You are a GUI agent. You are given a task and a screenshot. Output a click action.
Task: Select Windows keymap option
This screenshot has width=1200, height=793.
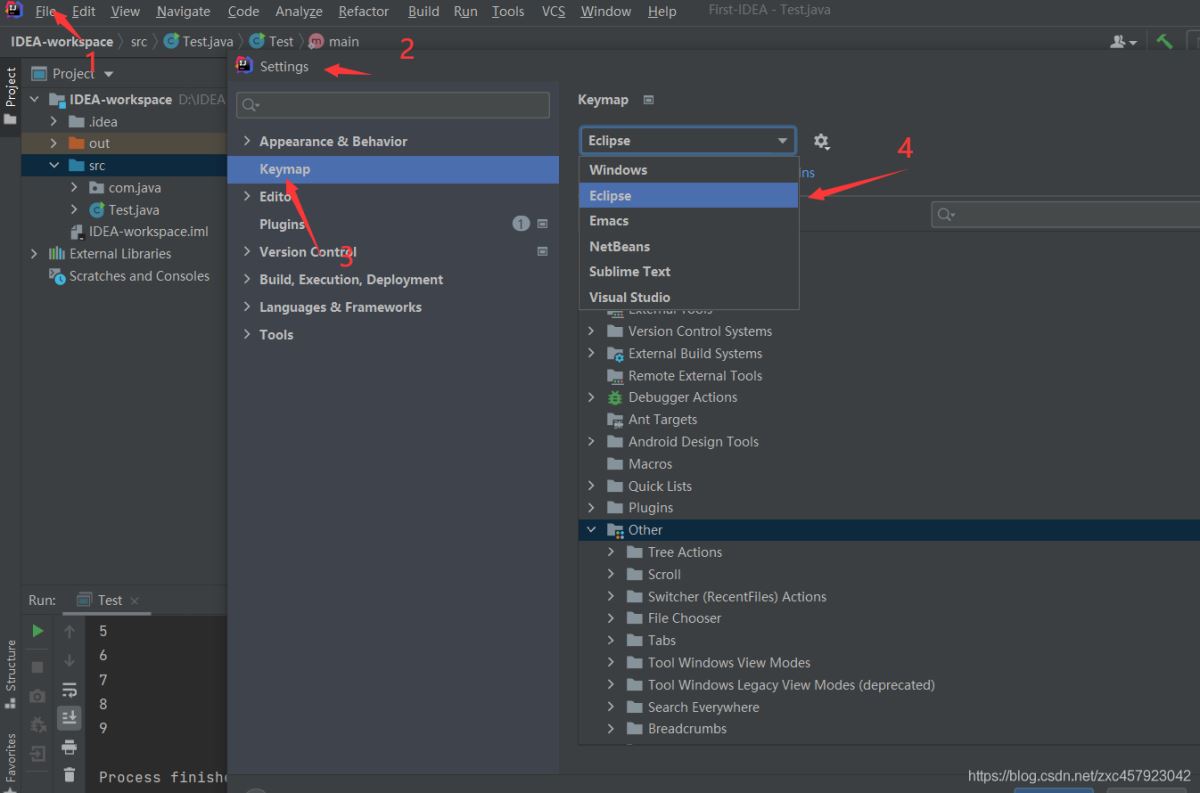[689, 170]
